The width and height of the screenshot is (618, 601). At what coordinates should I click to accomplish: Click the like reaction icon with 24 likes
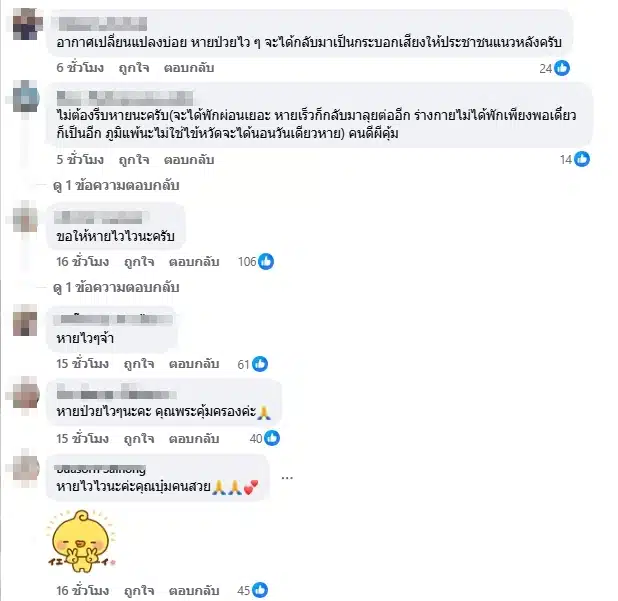click(562, 68)
